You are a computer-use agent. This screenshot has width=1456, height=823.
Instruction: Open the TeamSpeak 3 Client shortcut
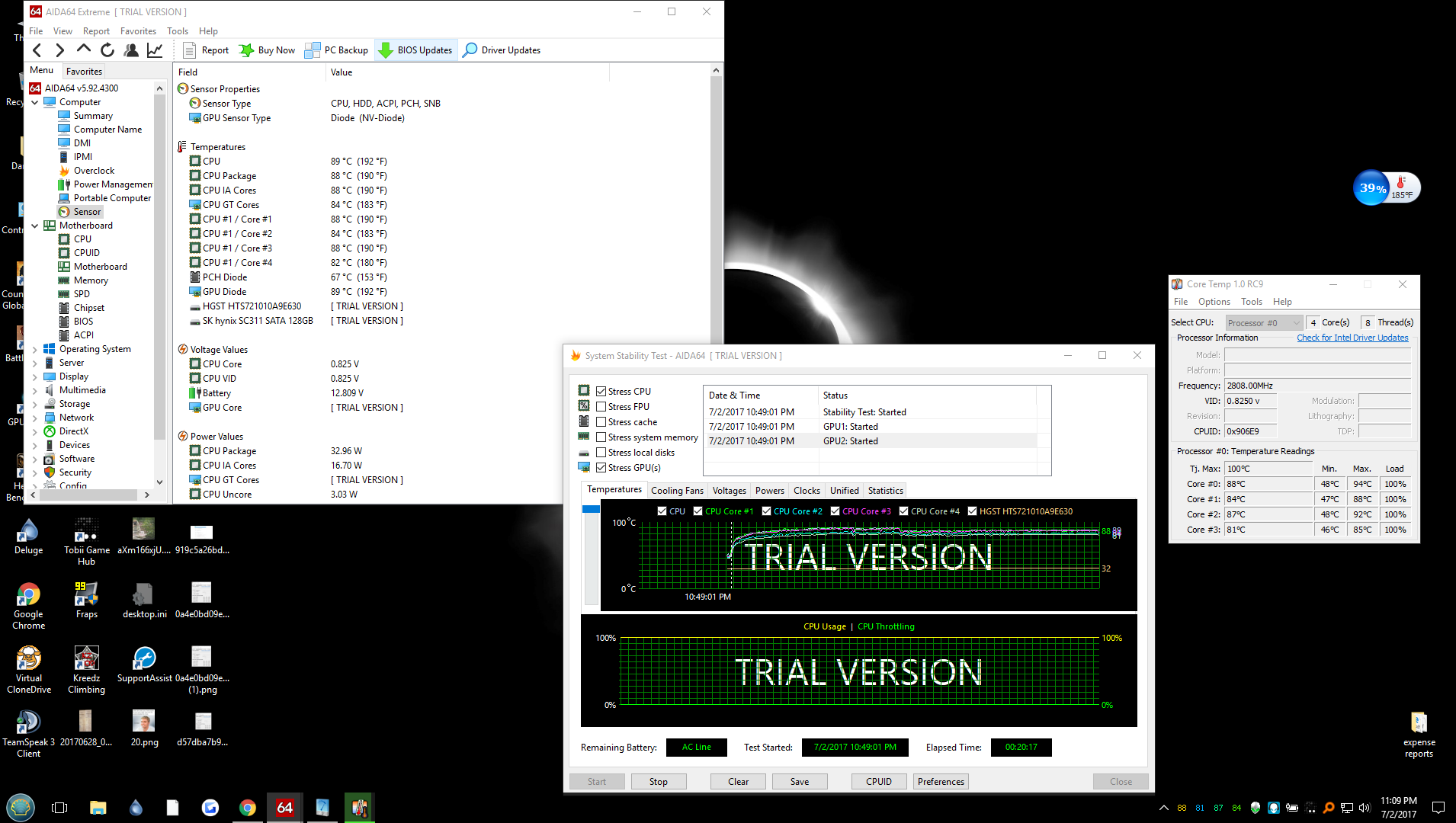click(29, 734)
